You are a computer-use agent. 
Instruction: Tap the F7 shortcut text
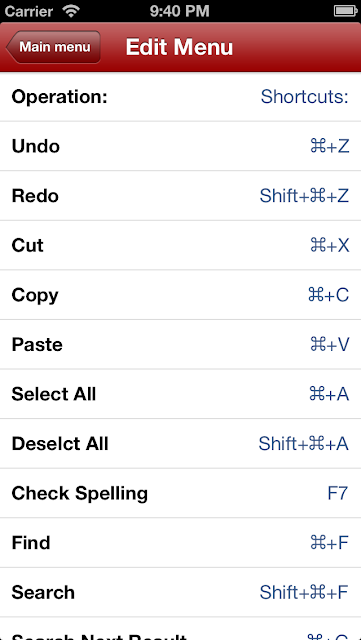pos(338,493)
